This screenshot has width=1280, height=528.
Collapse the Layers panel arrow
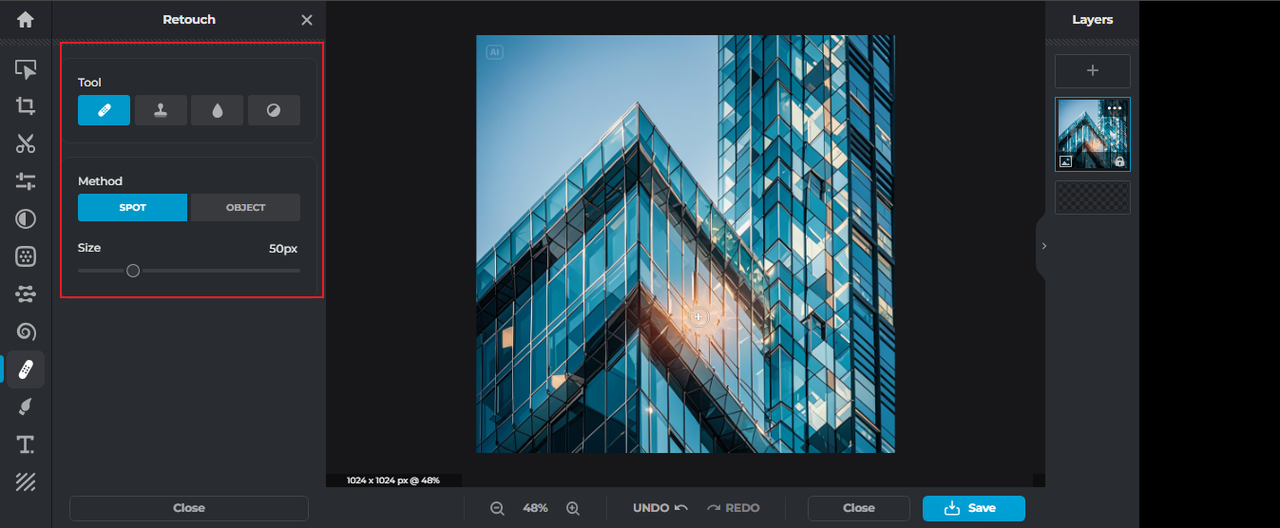1043,245
